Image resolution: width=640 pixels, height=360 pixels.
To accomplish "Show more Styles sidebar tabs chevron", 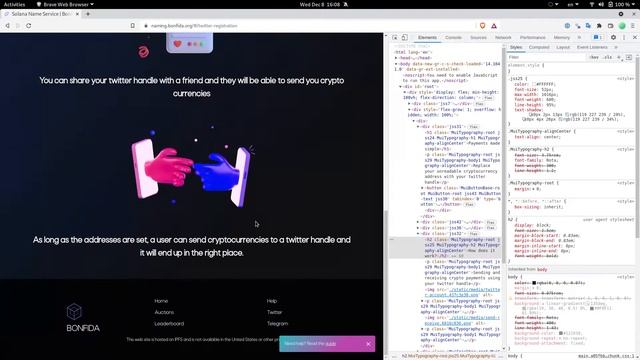I will tap(616, 47).
